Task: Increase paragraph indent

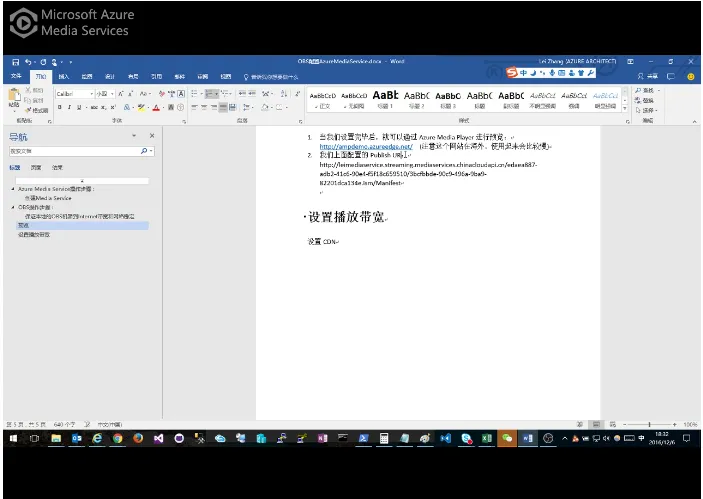Action: [x=252, y=94]
